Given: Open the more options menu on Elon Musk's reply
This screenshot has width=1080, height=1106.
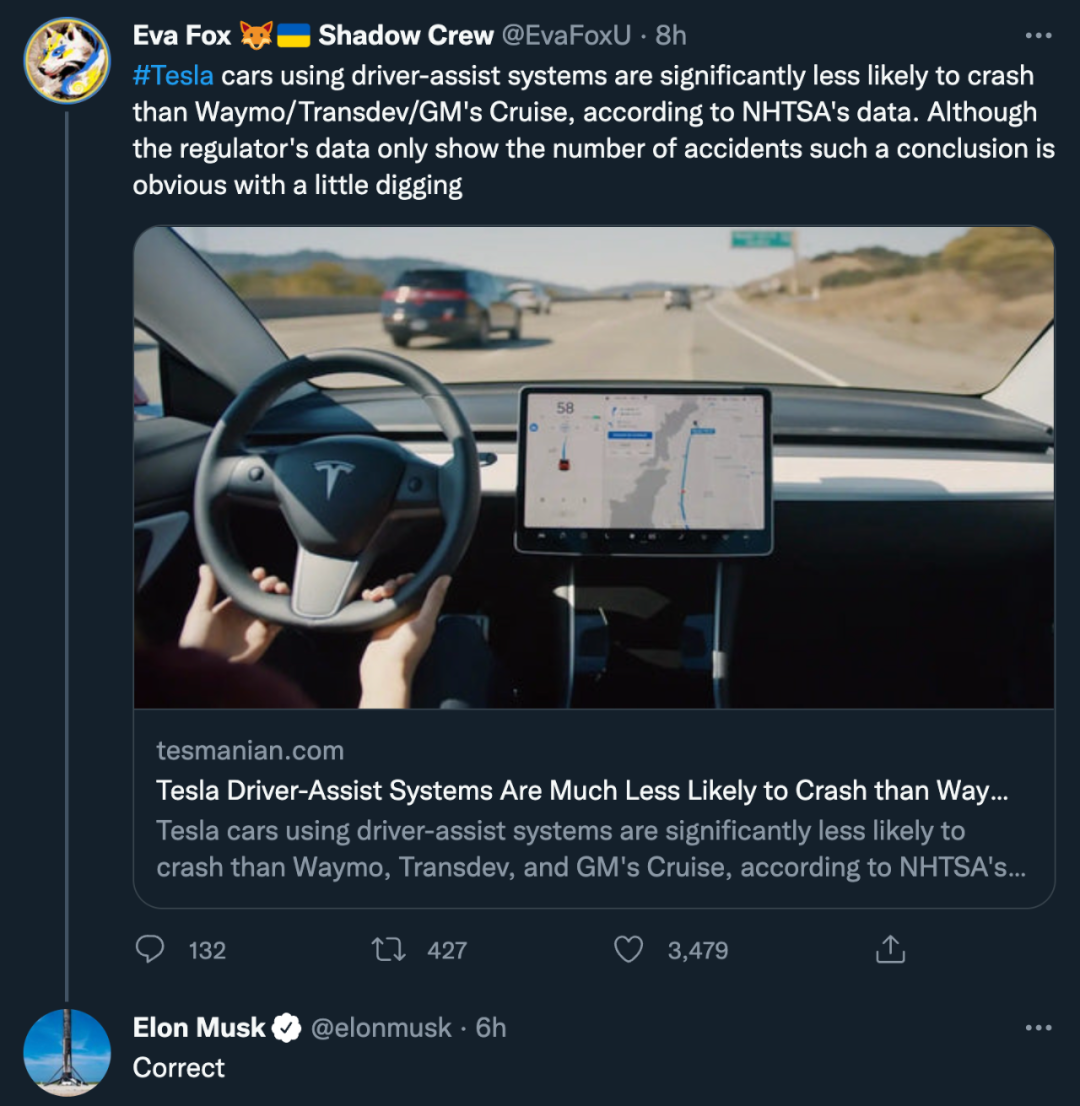Looking at the screenshot, I should coord(1038,1028).
